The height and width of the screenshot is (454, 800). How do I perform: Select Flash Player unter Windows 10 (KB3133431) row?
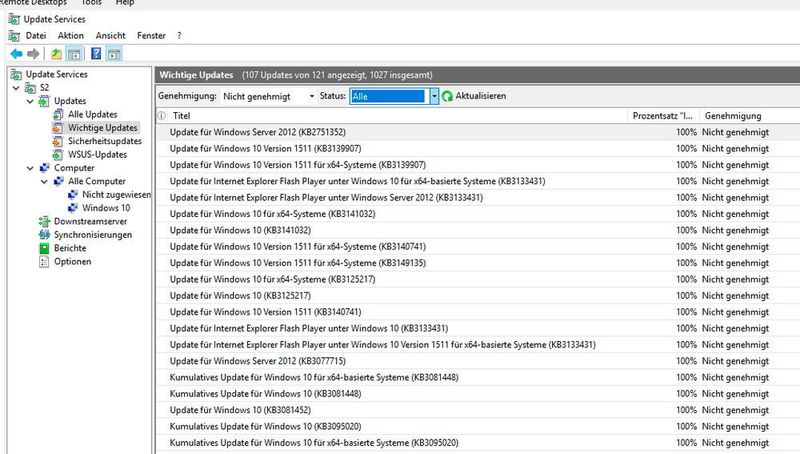point(478,328)
